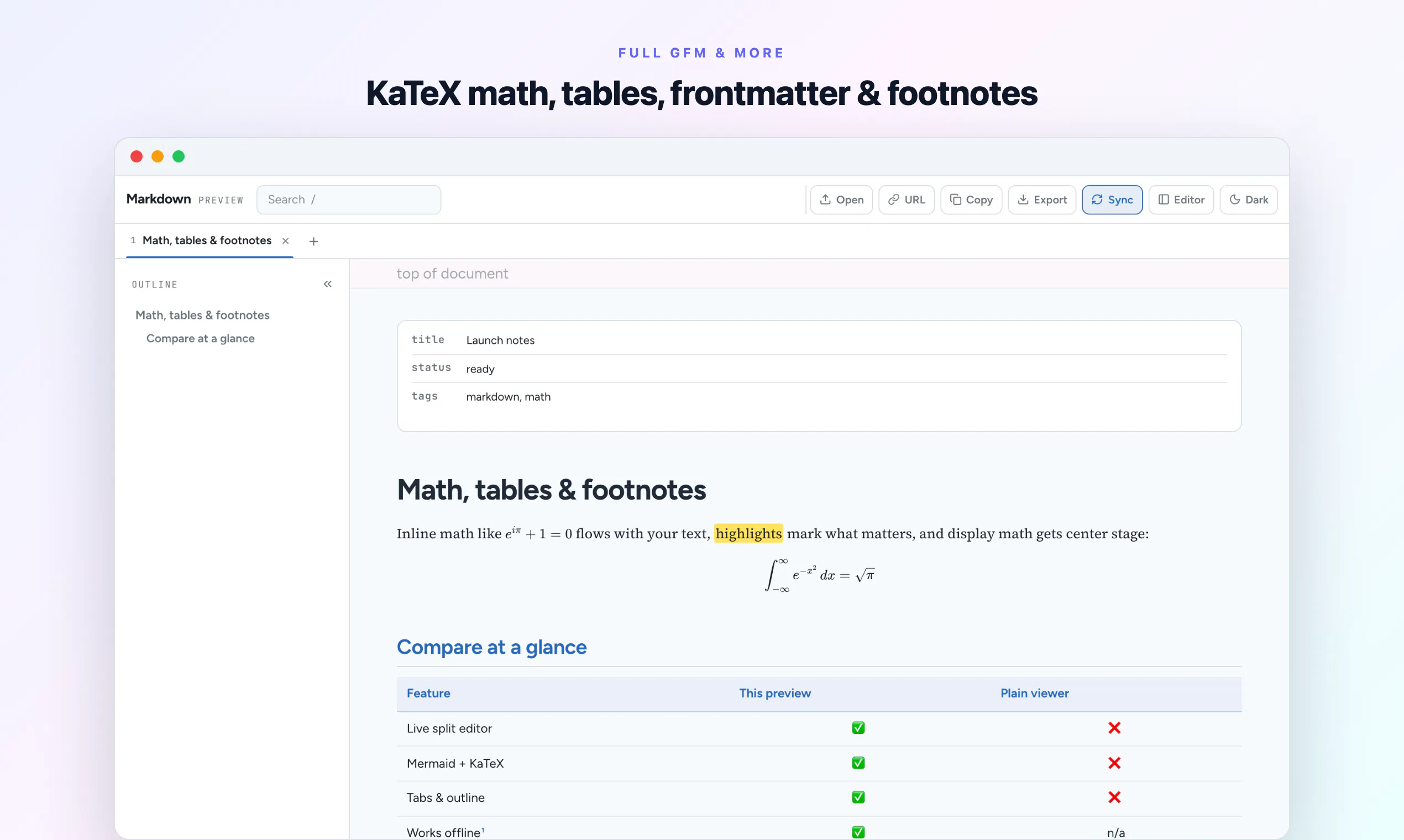The height and width of the screenshot is (840, 1404).
Task: Click the red cross in Mermaid + KaTeX row
Action: pyautogui.click(x=1114, y=764)
